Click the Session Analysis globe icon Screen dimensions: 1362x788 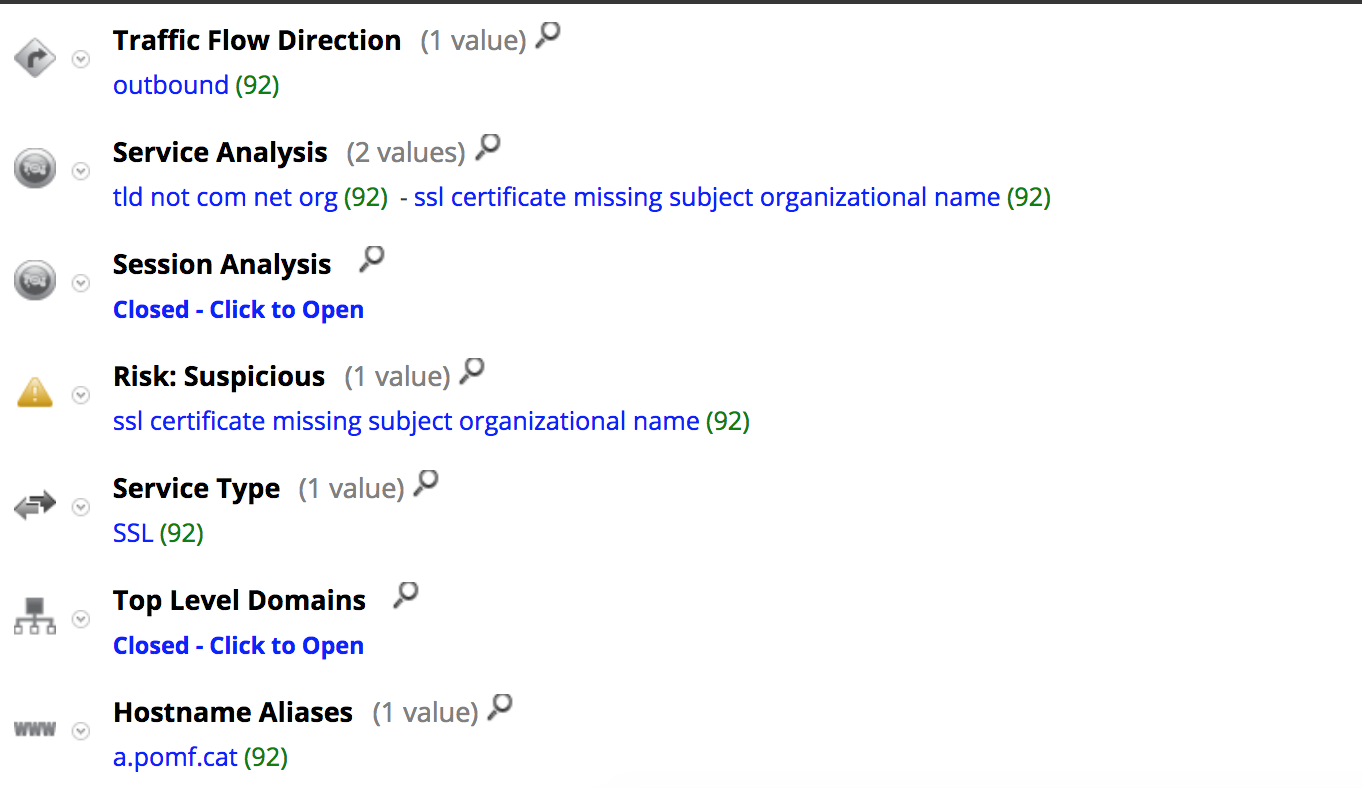[34, 280]
